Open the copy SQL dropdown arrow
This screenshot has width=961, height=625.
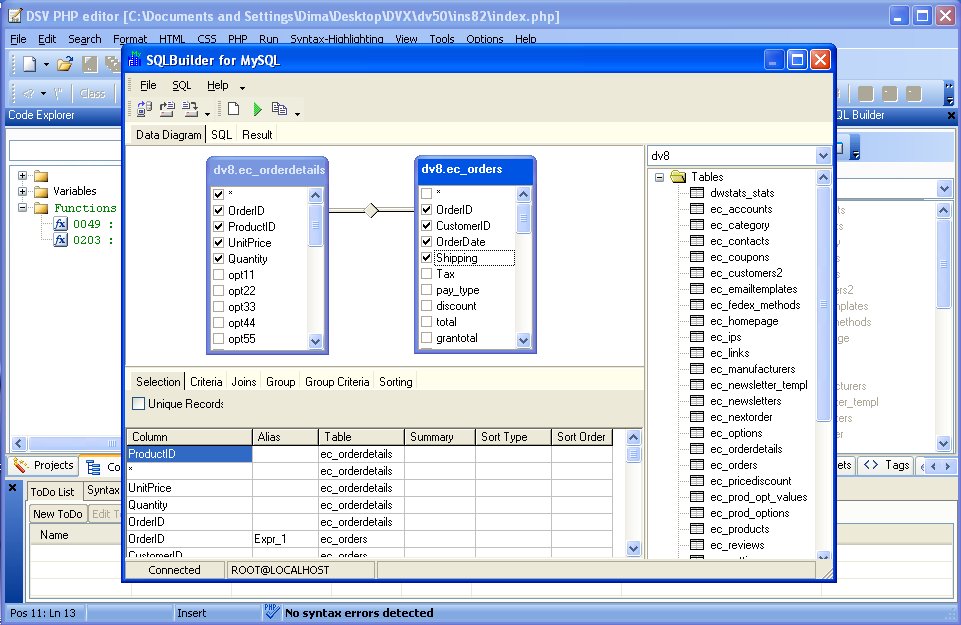pyautogui.click(x=297, y=114)
